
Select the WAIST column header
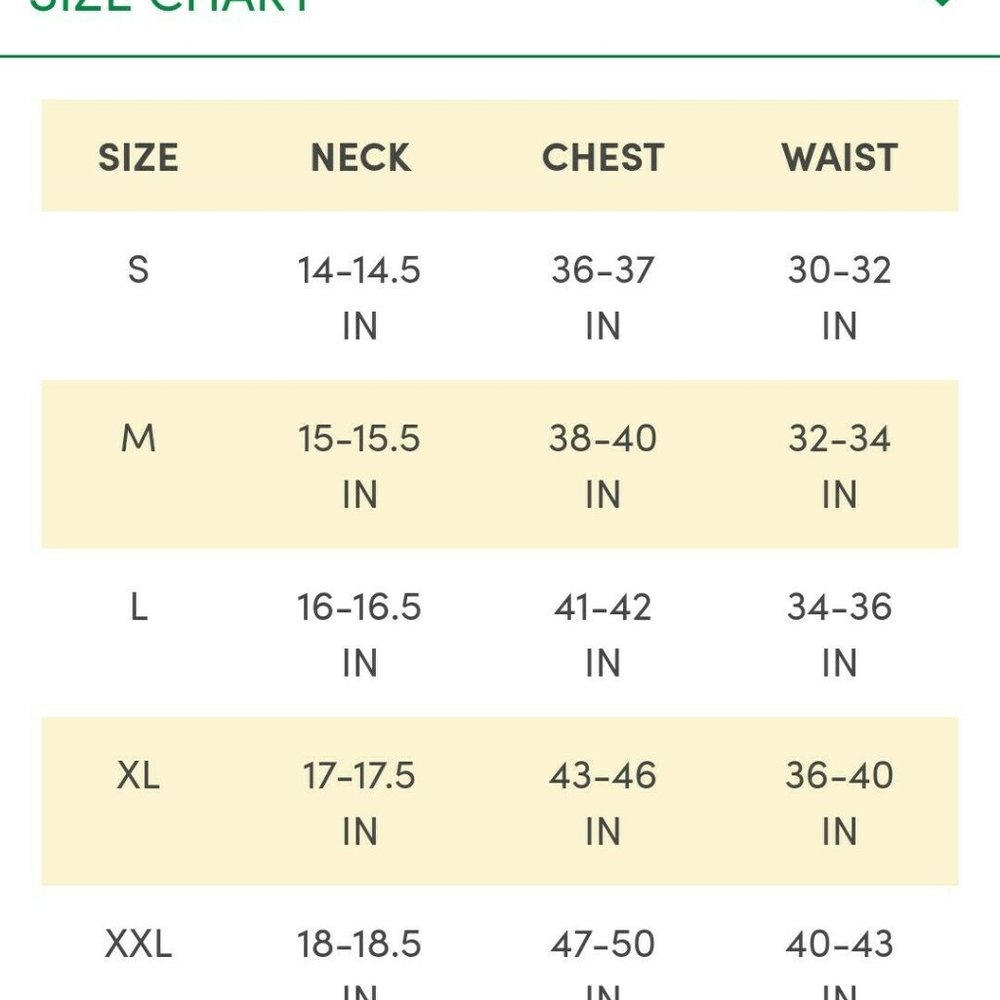pos(839,158)
